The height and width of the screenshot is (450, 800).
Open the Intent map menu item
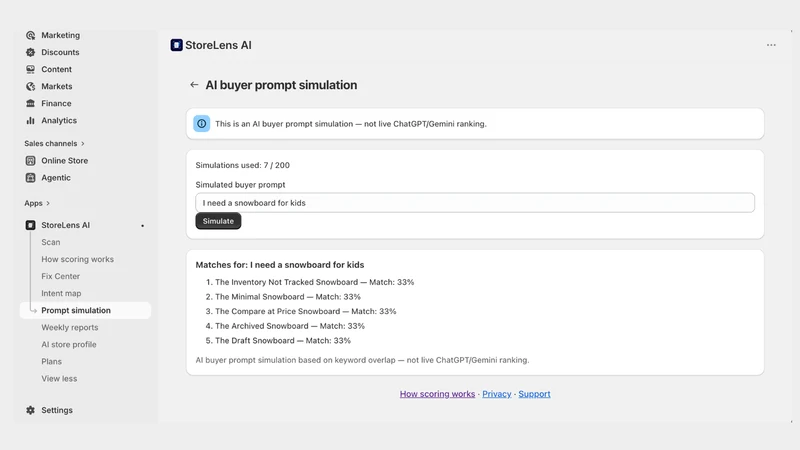pyautogui.click(x=61, y=293)
